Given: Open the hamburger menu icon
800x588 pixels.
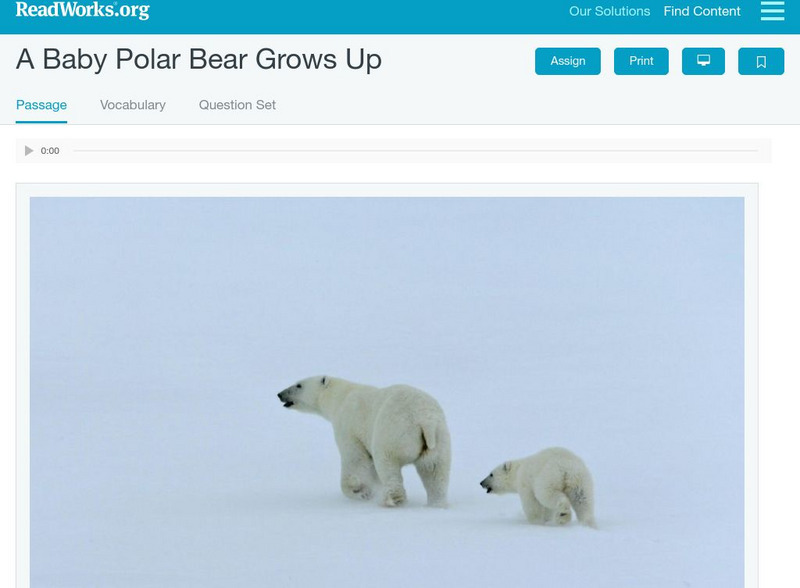Looking at the screenshot, I should click(x=772, y=11).
